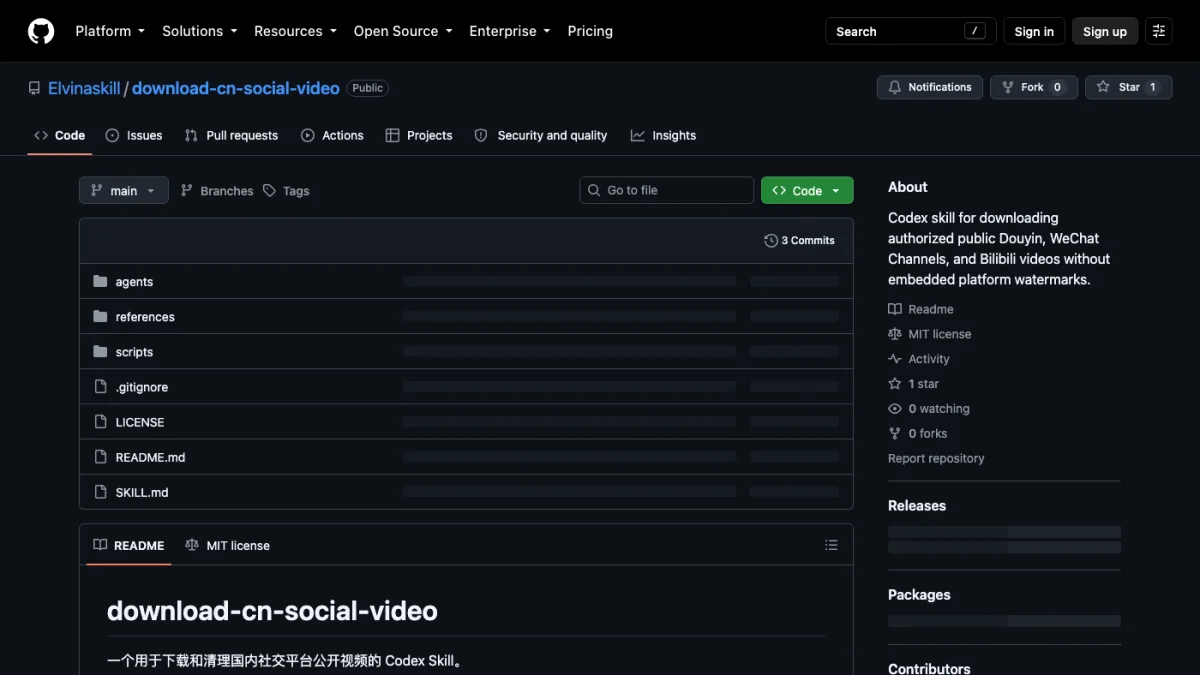Image resolution: width=1200 pixels, height=675 pixels.
Task: Click the eye icon next to 0 watching
Action: (895, 408)
